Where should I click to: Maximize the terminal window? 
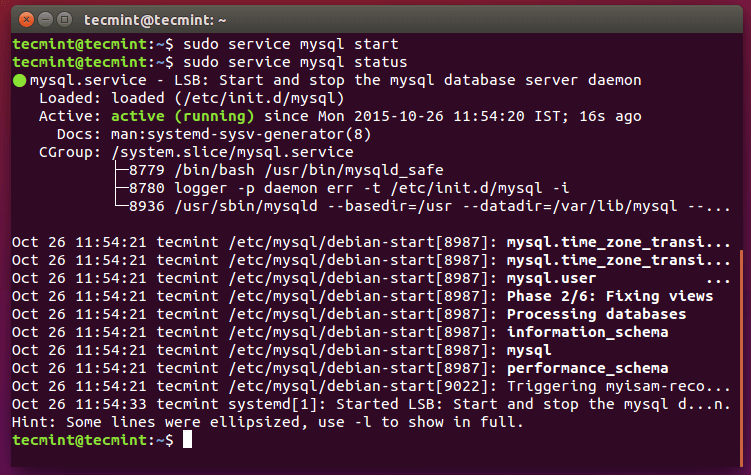[65, 20]
